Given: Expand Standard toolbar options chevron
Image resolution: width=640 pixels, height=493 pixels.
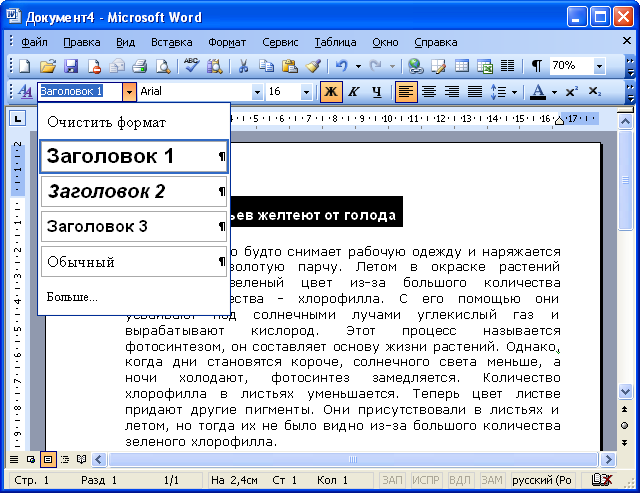Looking at the screenshot, I should (630, 67).
